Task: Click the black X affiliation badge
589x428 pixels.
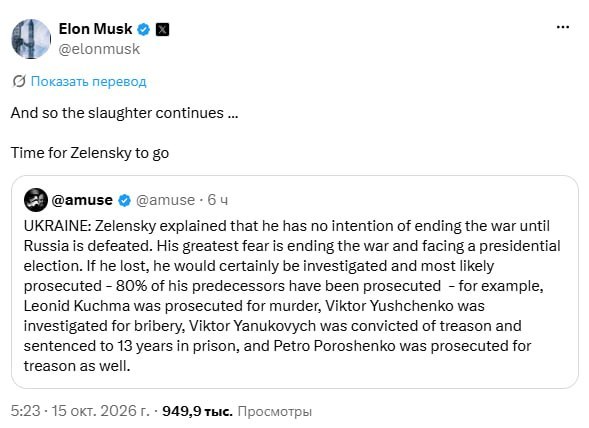Action: tap(162, 29)
